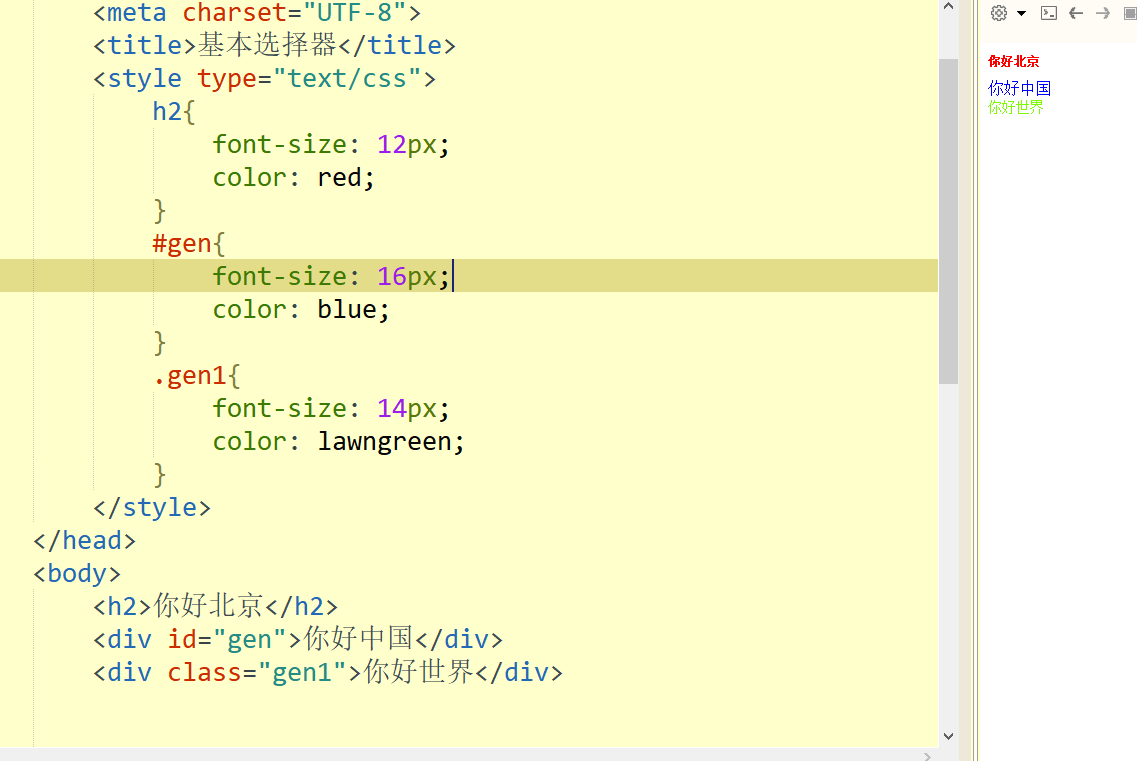
Task: Click the 'h2{' selector line
Action: (x=174, y=112)
